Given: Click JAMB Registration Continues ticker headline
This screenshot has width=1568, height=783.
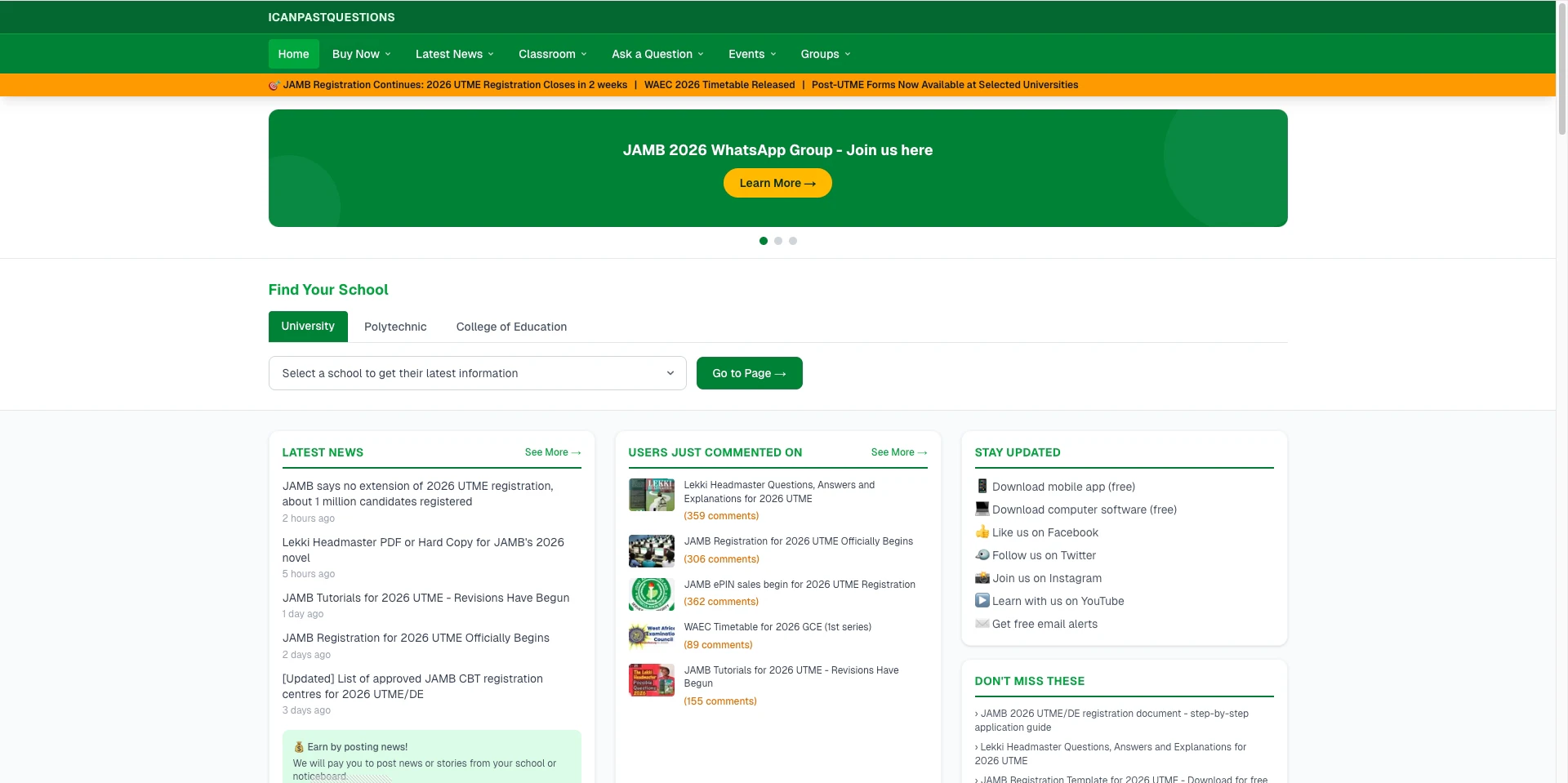Looking at the screenshot, I should coord(455,85).
